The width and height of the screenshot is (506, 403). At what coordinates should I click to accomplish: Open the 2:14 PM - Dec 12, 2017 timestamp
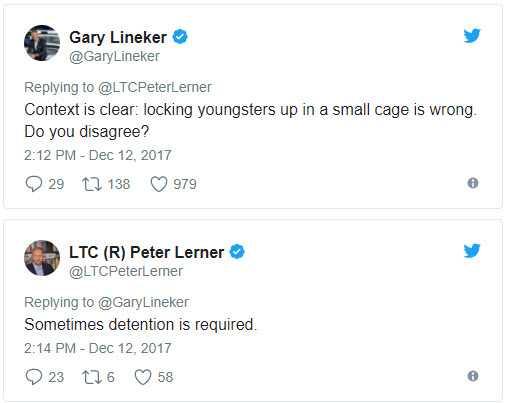click(x=98, y=348)
